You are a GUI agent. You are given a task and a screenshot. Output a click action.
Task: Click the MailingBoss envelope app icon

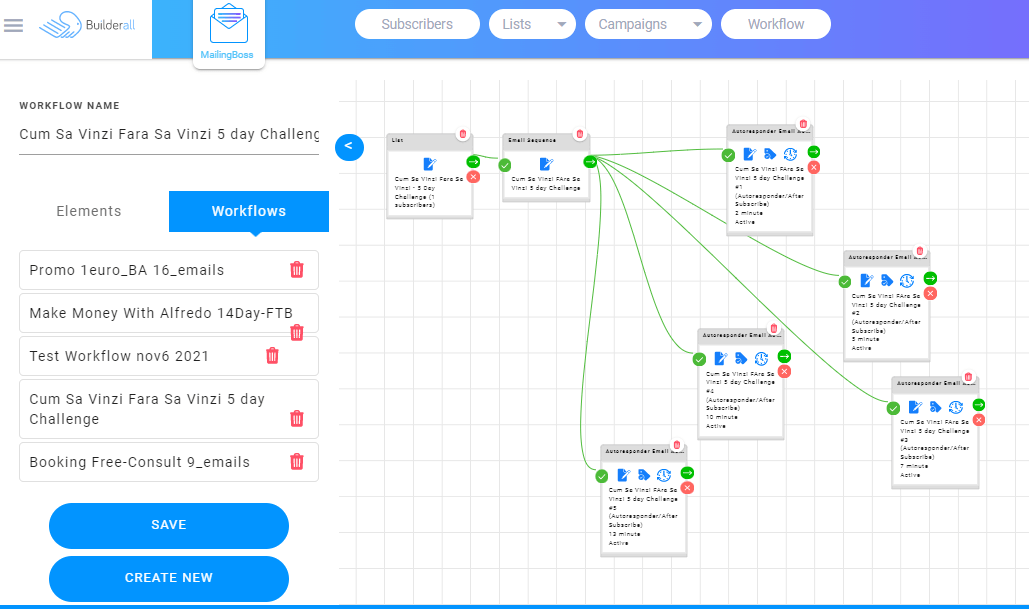coord(228,28)
